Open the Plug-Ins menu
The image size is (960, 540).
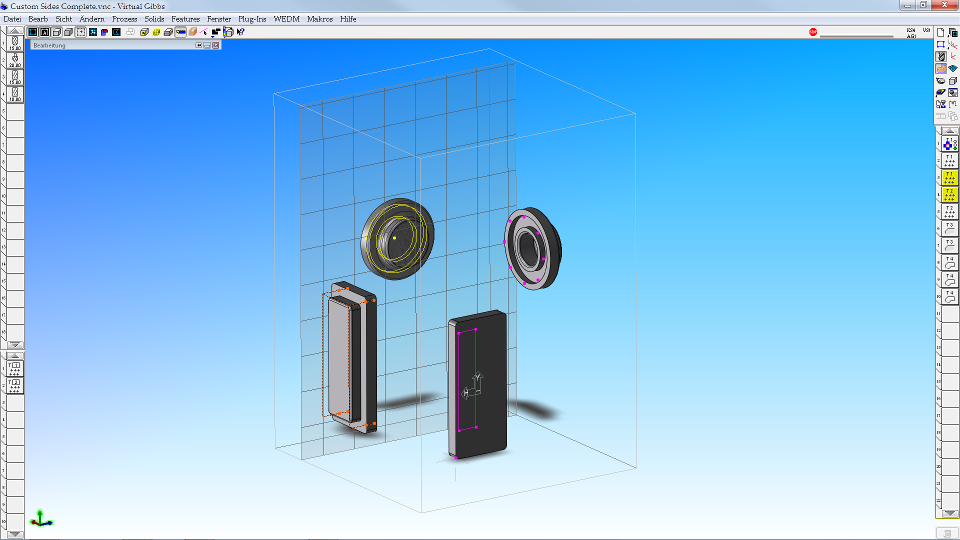click(x=252, y=19)
